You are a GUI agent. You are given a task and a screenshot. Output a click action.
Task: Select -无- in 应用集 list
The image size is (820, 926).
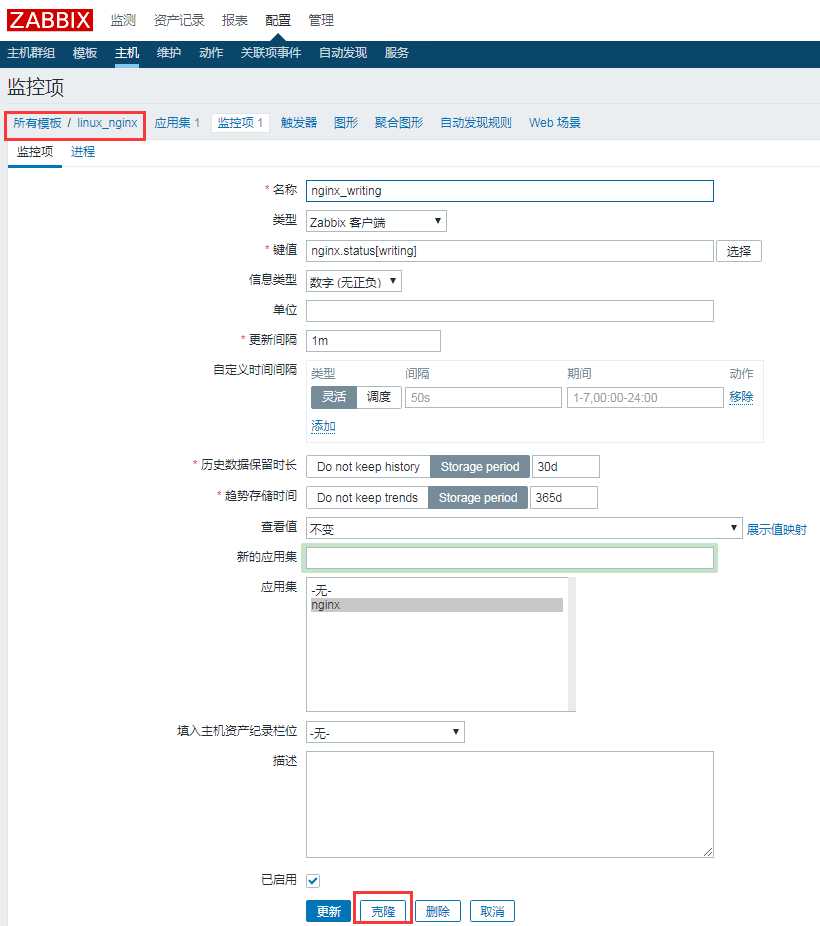pos(436,591)
